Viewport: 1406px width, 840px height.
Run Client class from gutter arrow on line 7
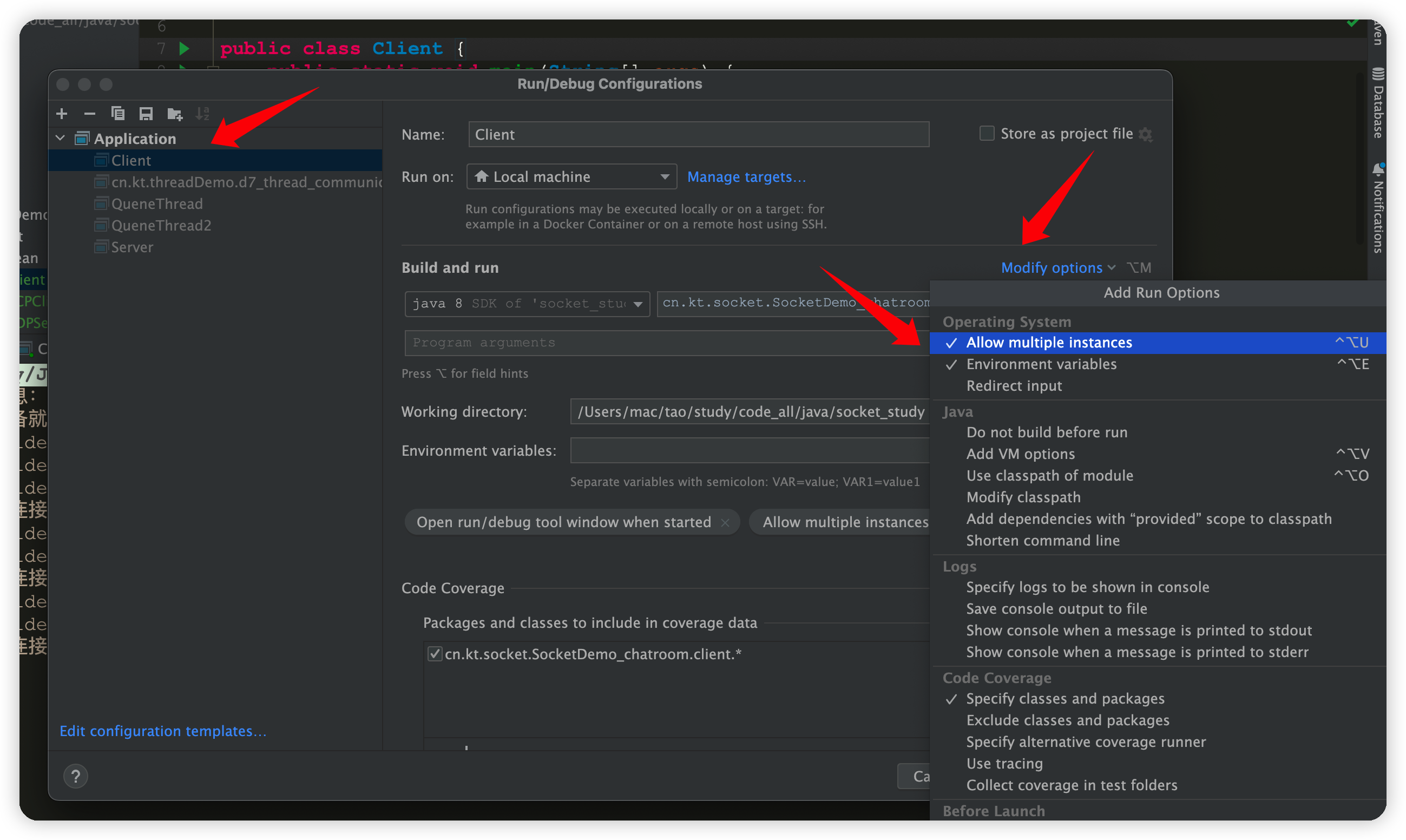pyautogui.click(x=185, y=49)
